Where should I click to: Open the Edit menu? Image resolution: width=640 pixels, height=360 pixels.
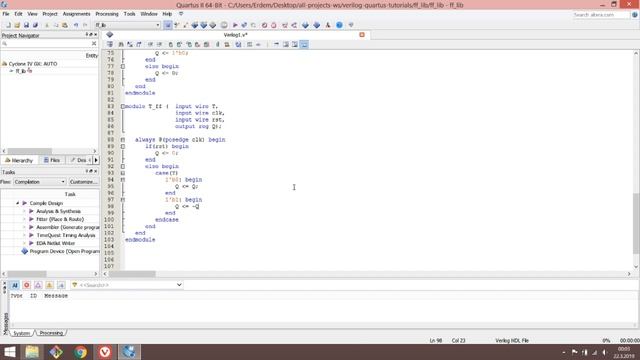18,14
